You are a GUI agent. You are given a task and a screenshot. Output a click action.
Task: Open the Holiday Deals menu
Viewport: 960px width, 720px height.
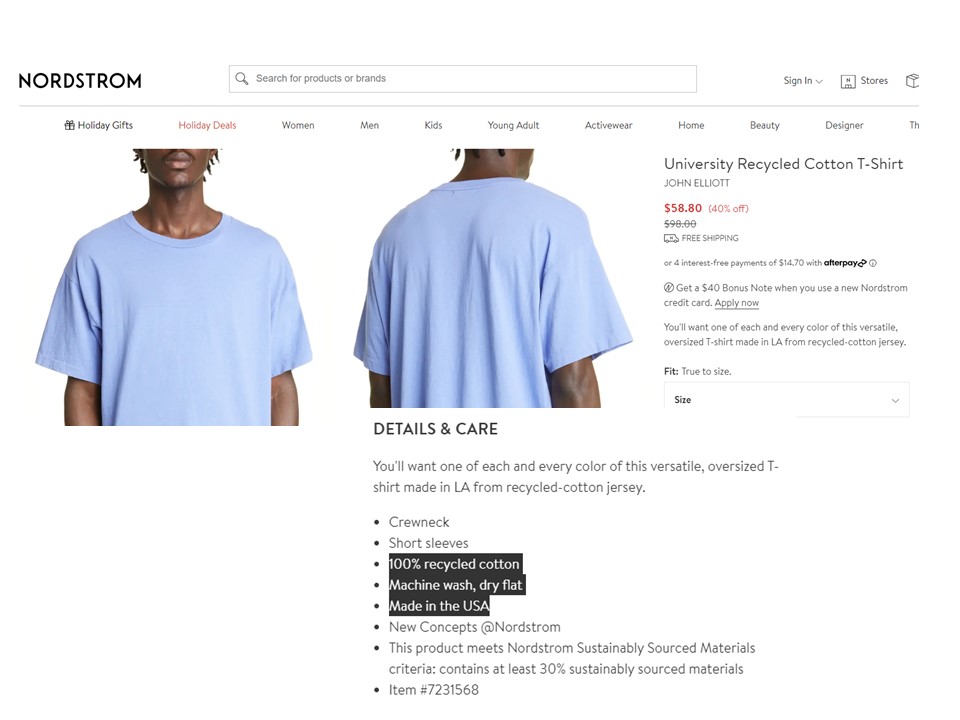point(207,126)
